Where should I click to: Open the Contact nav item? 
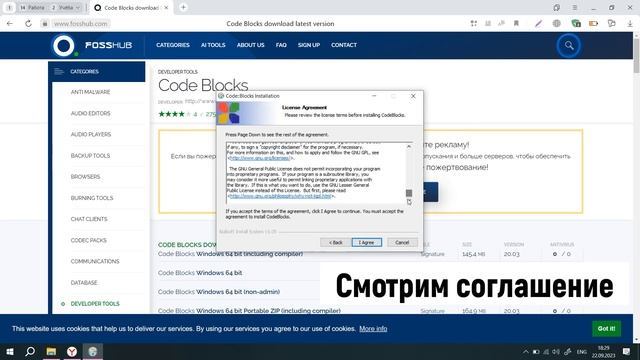tap(344, 45)
